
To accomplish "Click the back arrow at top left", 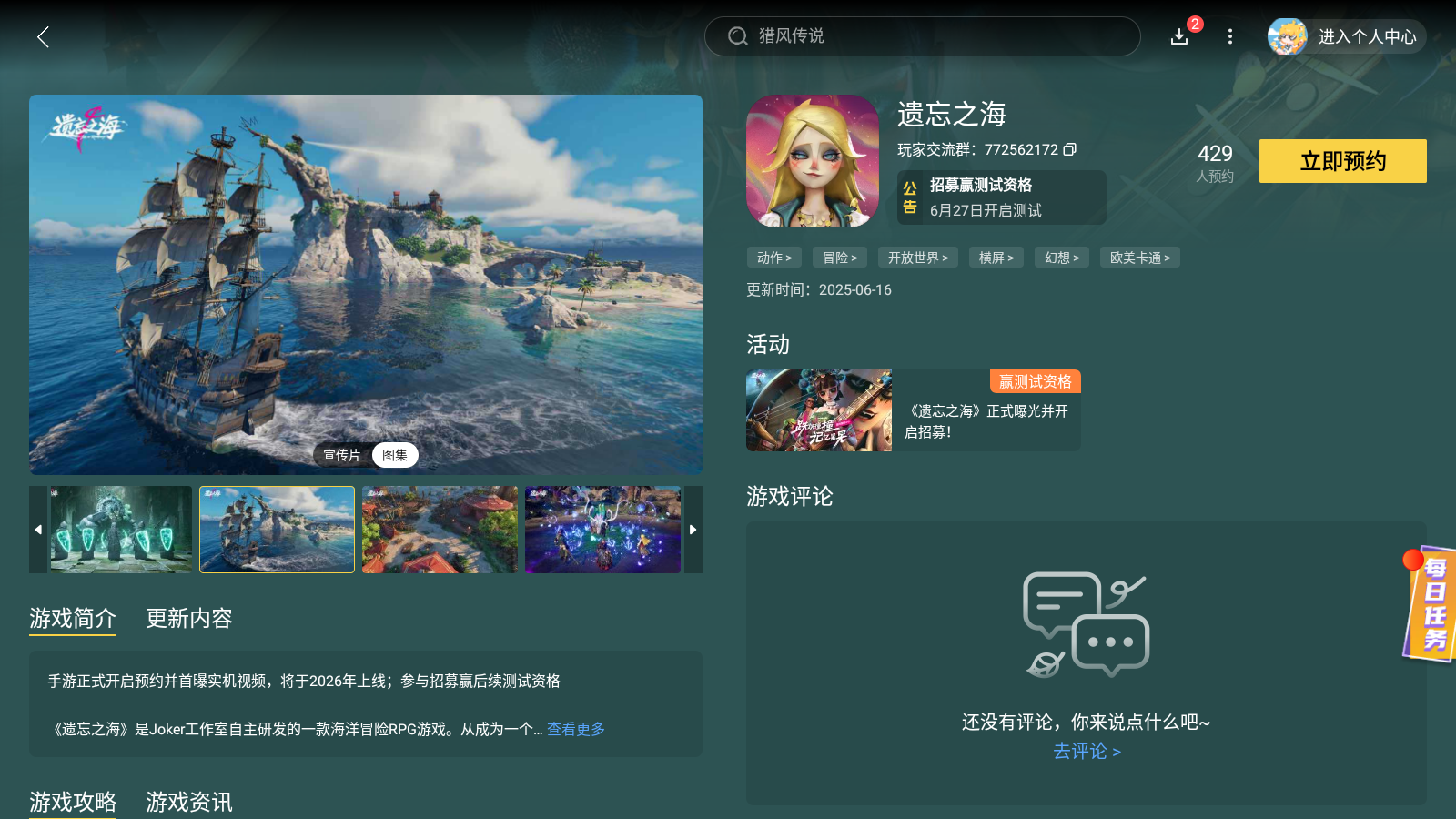I will (x=43, y=37).
